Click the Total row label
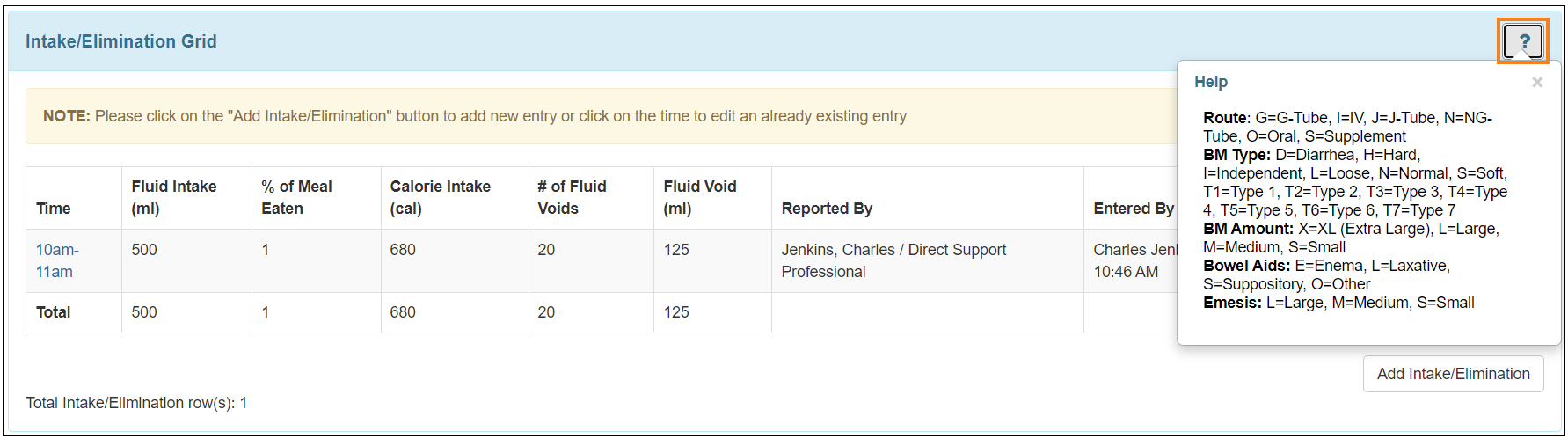The width and height of the screenshot is (1568, 439). coord(54,312)
